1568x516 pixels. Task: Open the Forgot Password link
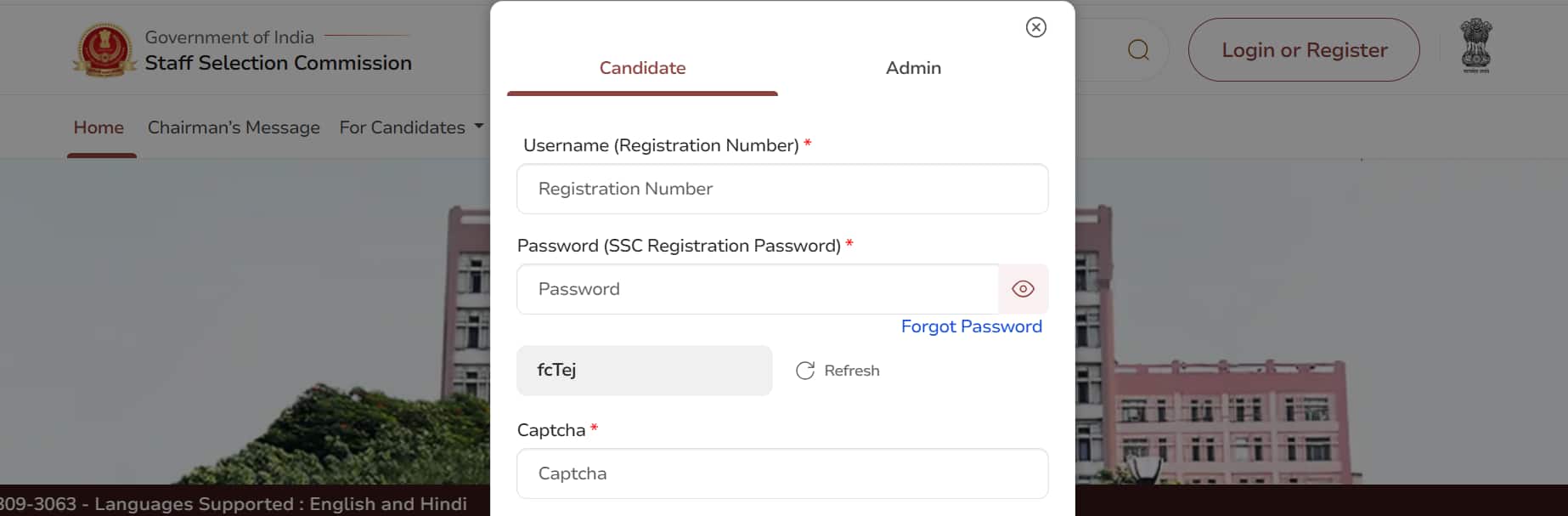click(x=971, y=326)
